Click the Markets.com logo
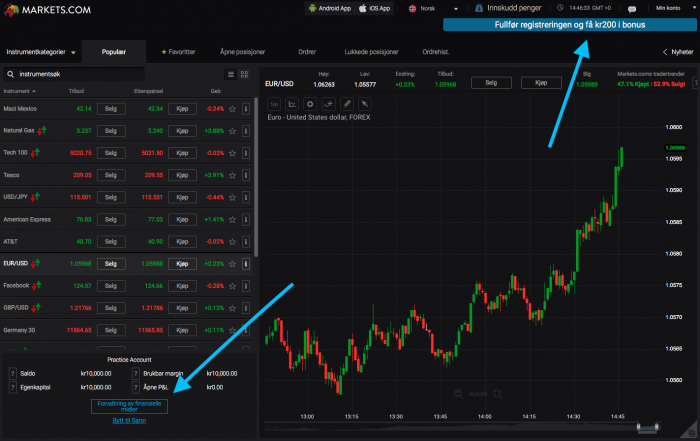Viewport: 700px width, 441px height. [47, 10]
